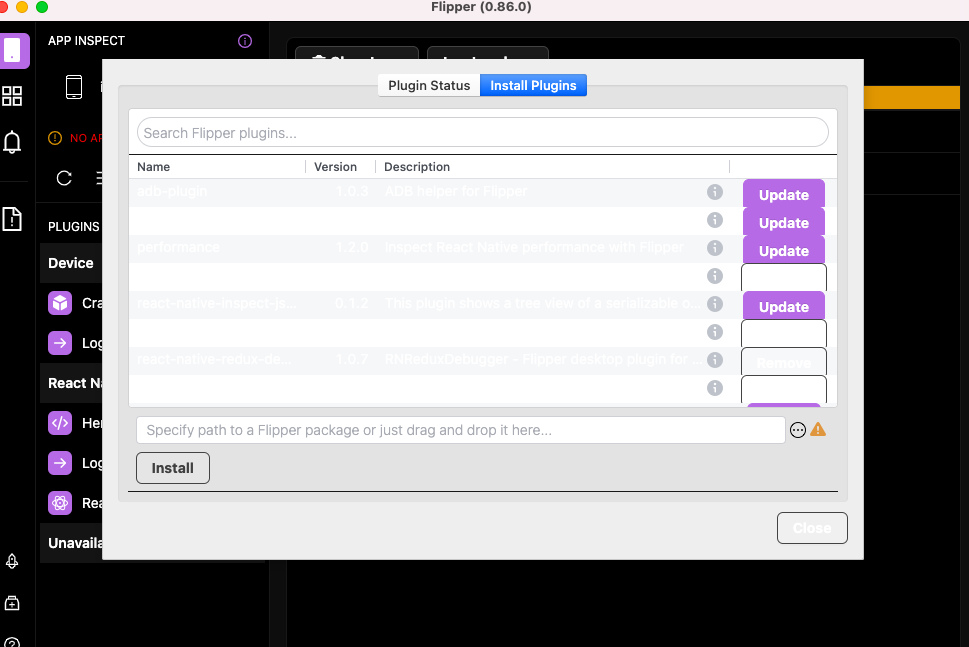Select the Crash Reporter cube icon under Device
The image size is (969, 647).
coord(60,302)
